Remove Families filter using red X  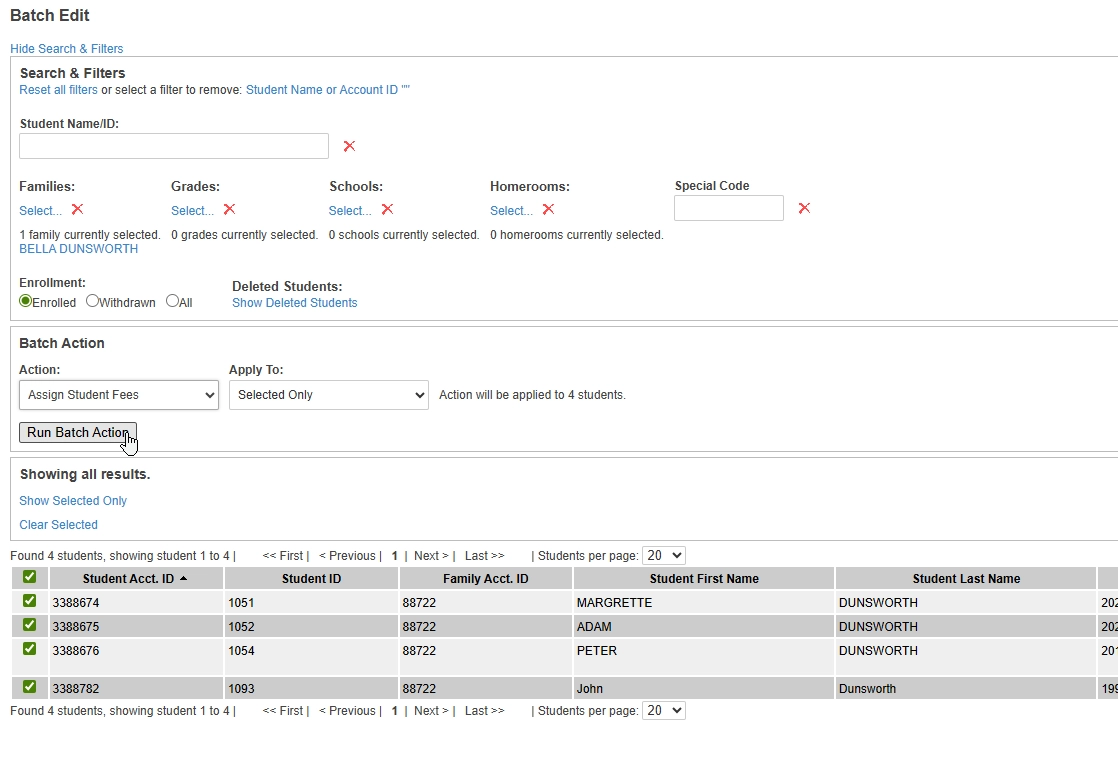77,209
